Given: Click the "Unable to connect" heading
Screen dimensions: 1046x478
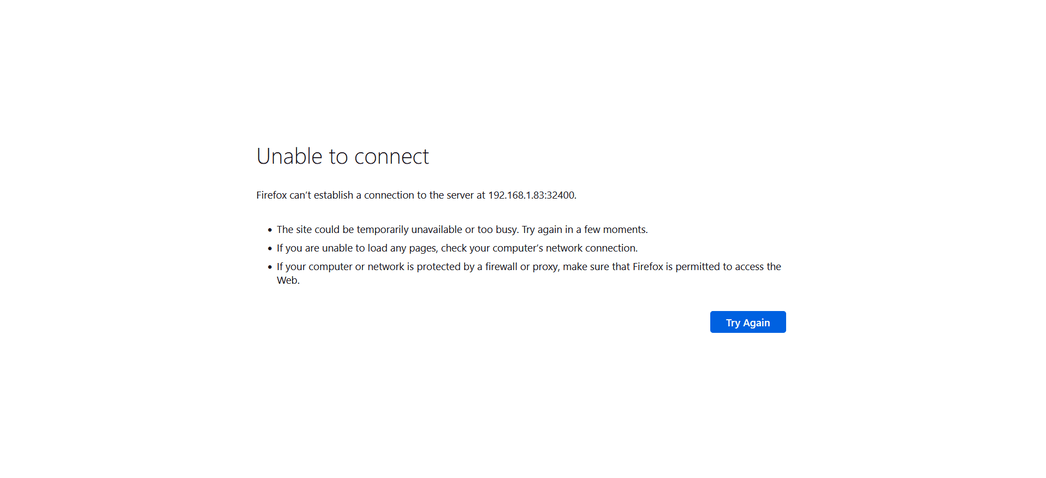Looking at the screenshot, I should [342, 156].
